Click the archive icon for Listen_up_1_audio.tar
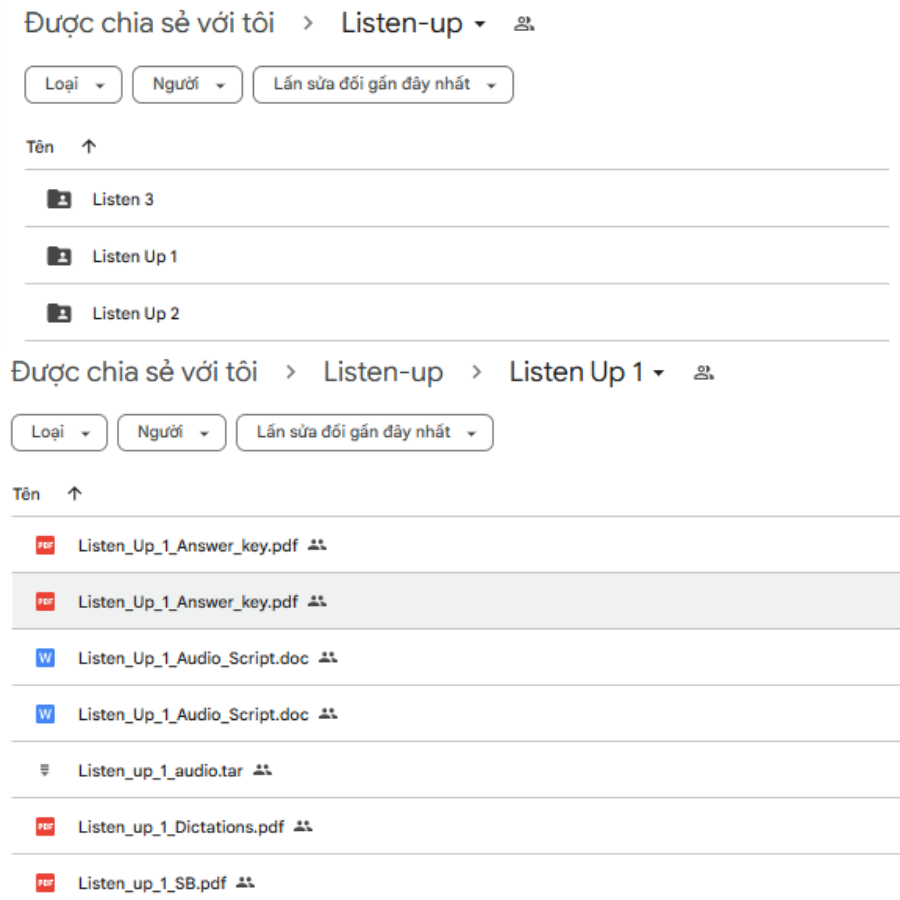Screen dimensions: 900x900 click(45, 770)
